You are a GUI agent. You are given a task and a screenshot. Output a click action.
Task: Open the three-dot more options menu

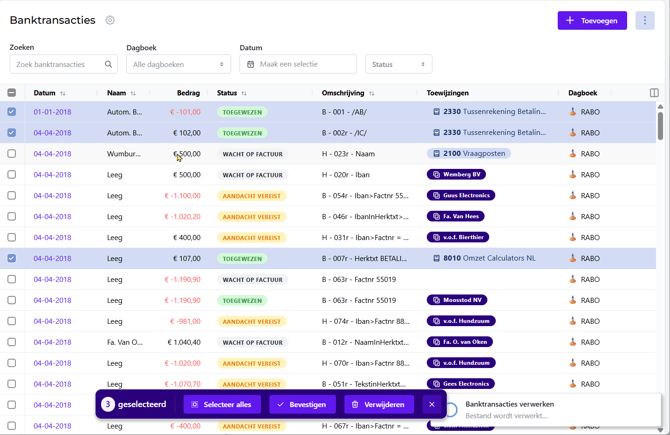click(x=645, y=21)
